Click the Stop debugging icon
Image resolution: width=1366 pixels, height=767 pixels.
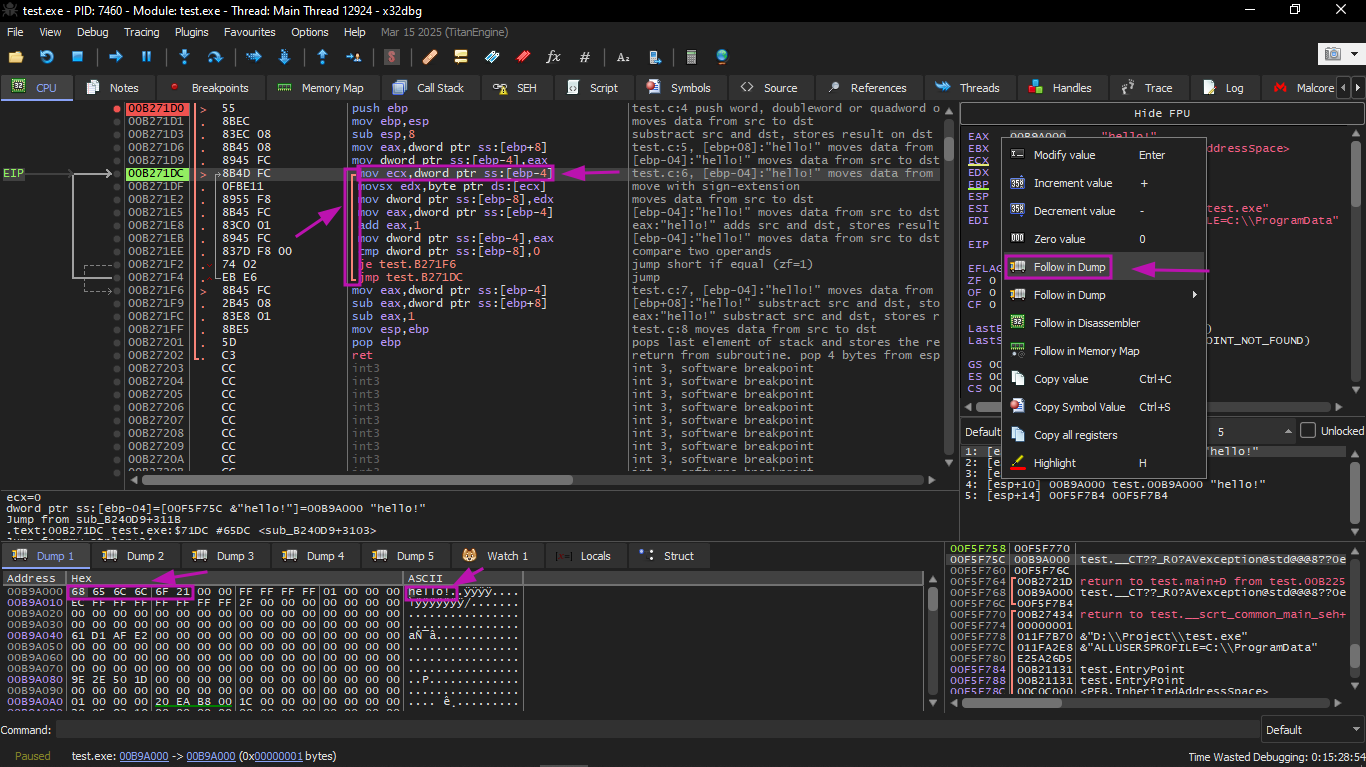point(76,57)
